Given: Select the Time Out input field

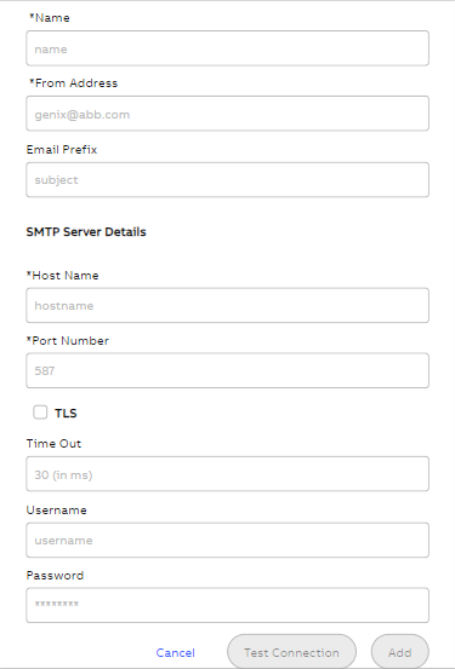Looking at the screenshot, I should [x=228, y=474].
